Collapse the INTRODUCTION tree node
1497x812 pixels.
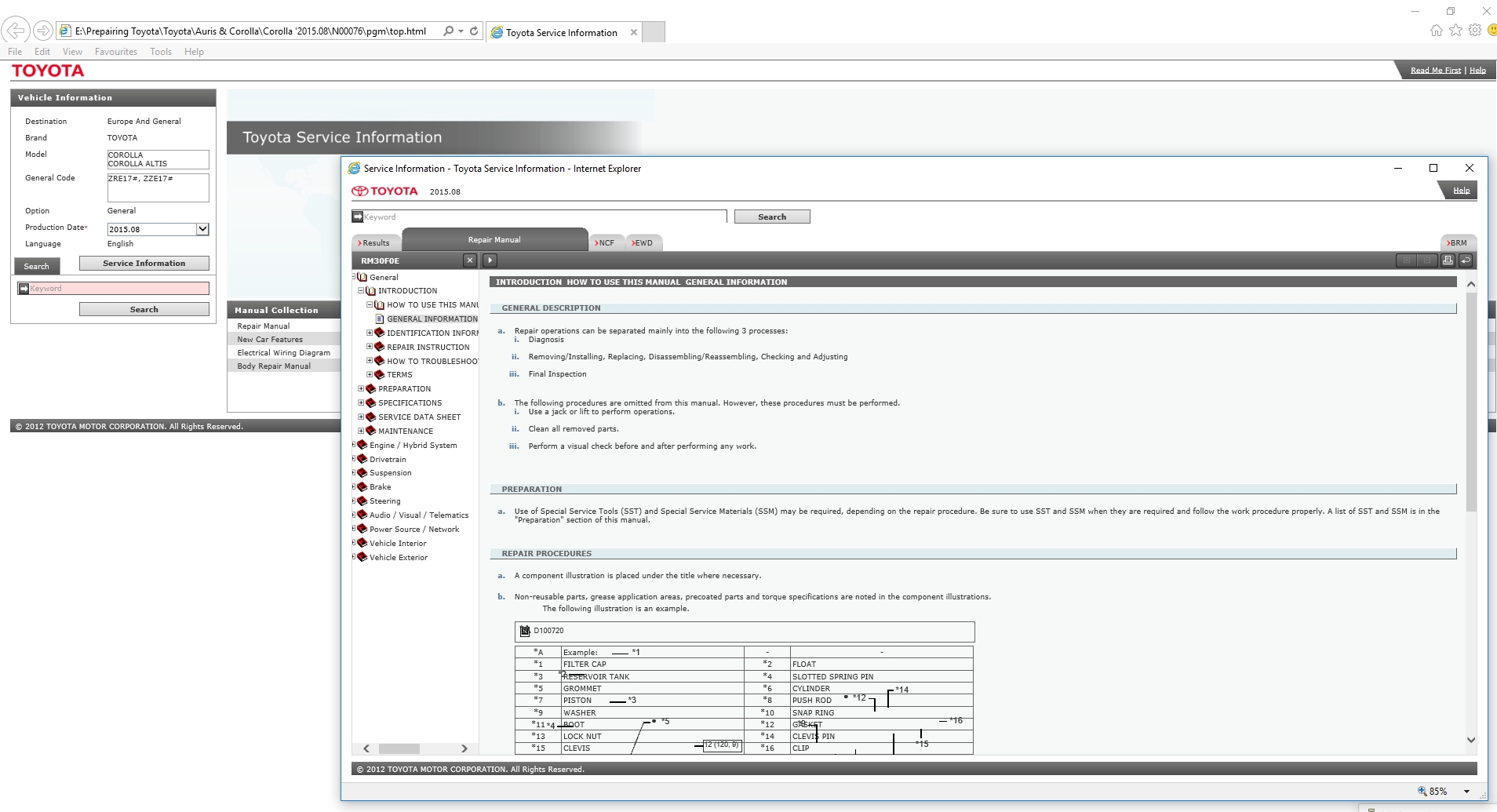click(361, 291)
